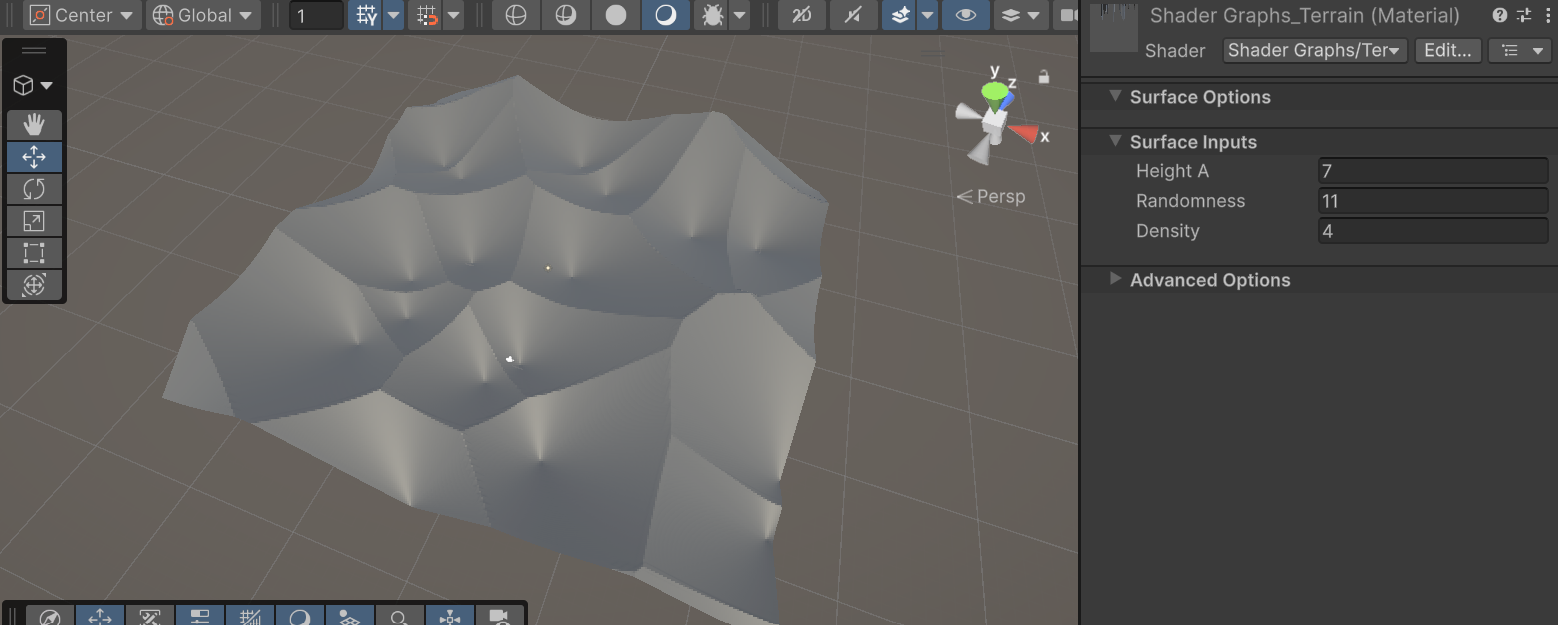This screenshot has height=625, width=1558.
Task: Click the Height A property label
Action: tap(1172, 171)
